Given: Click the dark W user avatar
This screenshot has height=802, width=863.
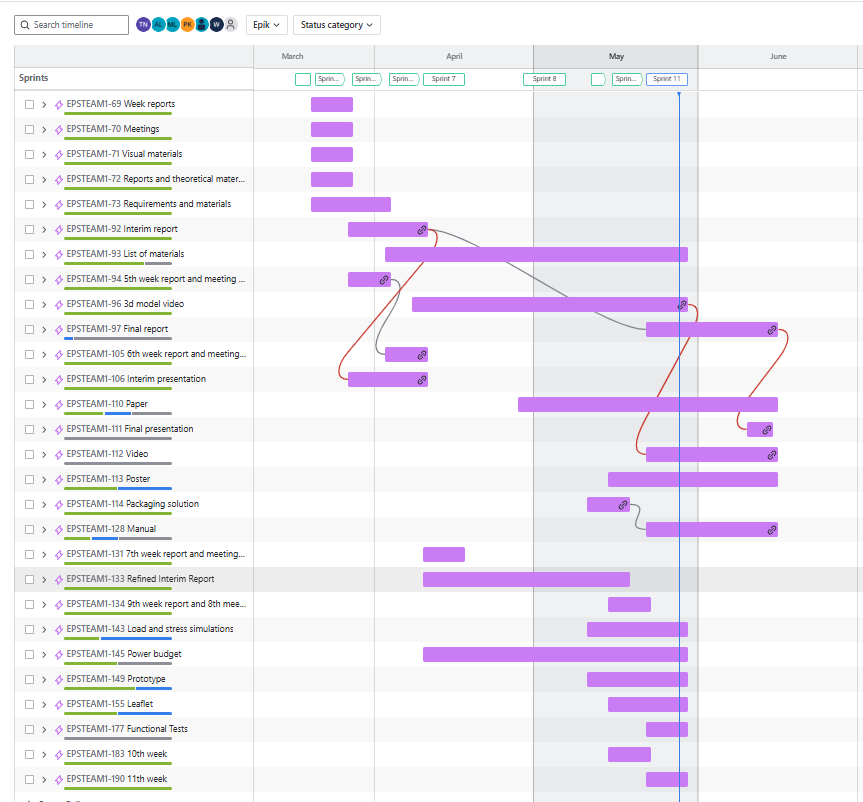Looking at the screenshot, I should [216, 24].
